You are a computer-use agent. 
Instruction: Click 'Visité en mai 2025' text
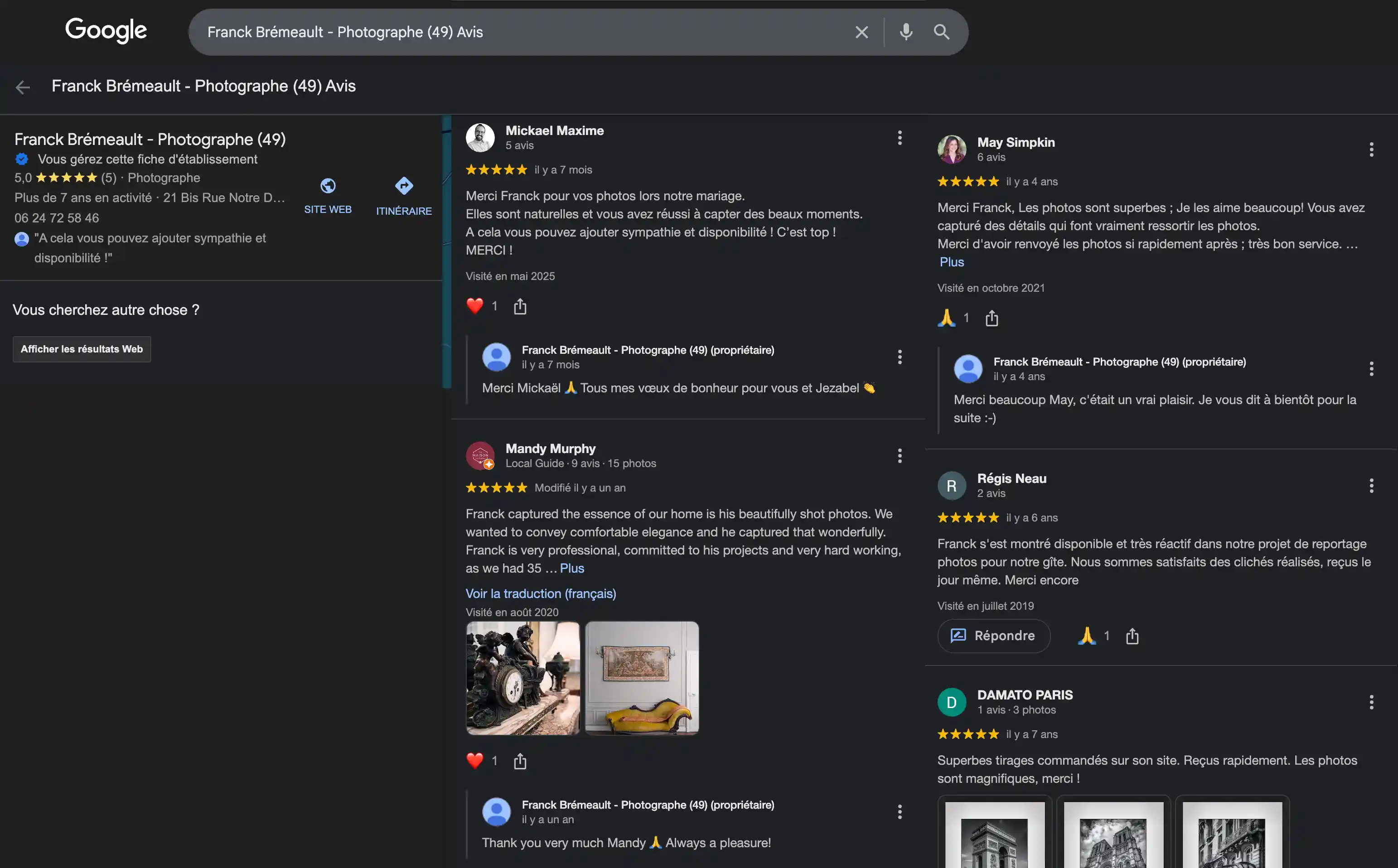coord(510,276)
